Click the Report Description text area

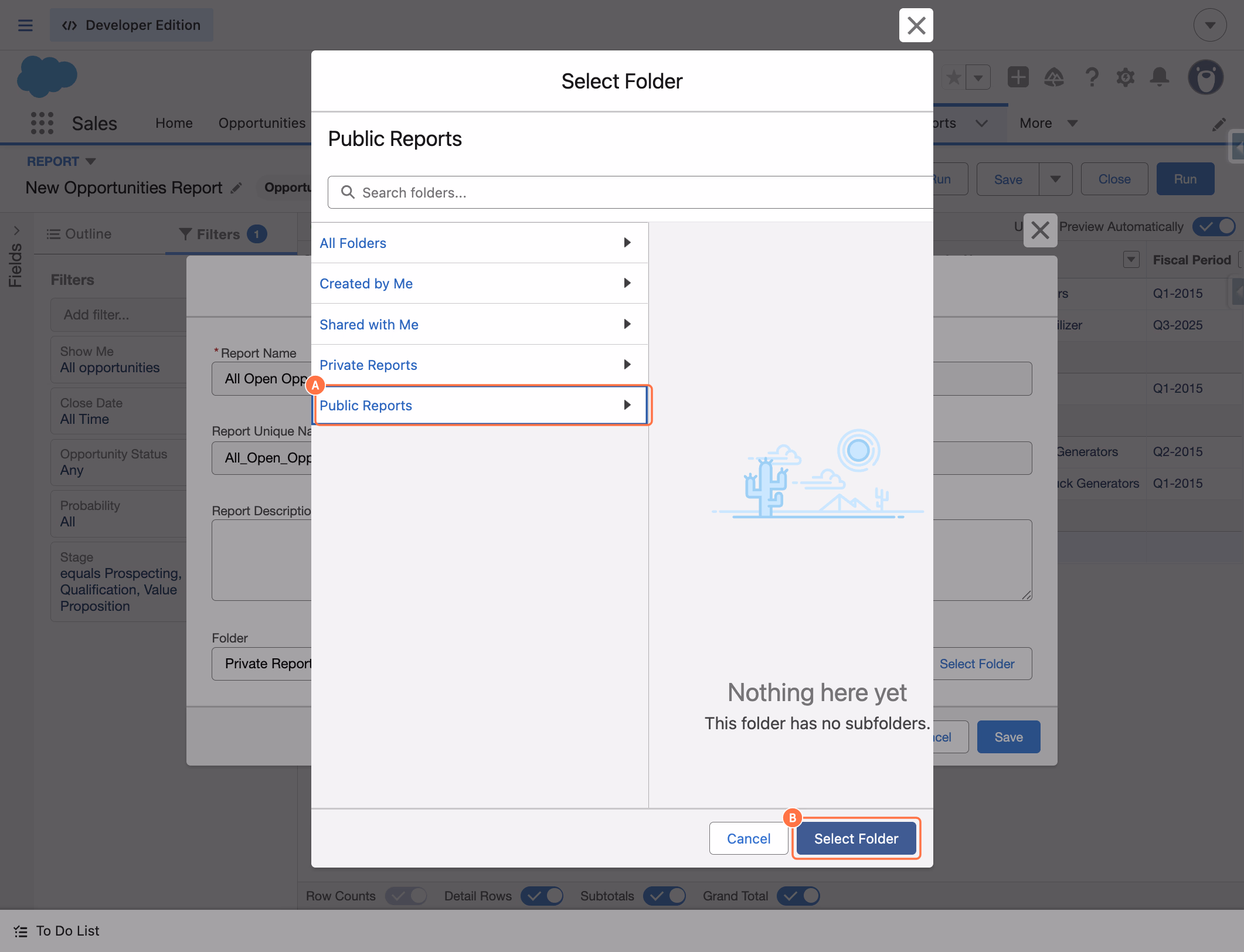click(x=261, y=560)
